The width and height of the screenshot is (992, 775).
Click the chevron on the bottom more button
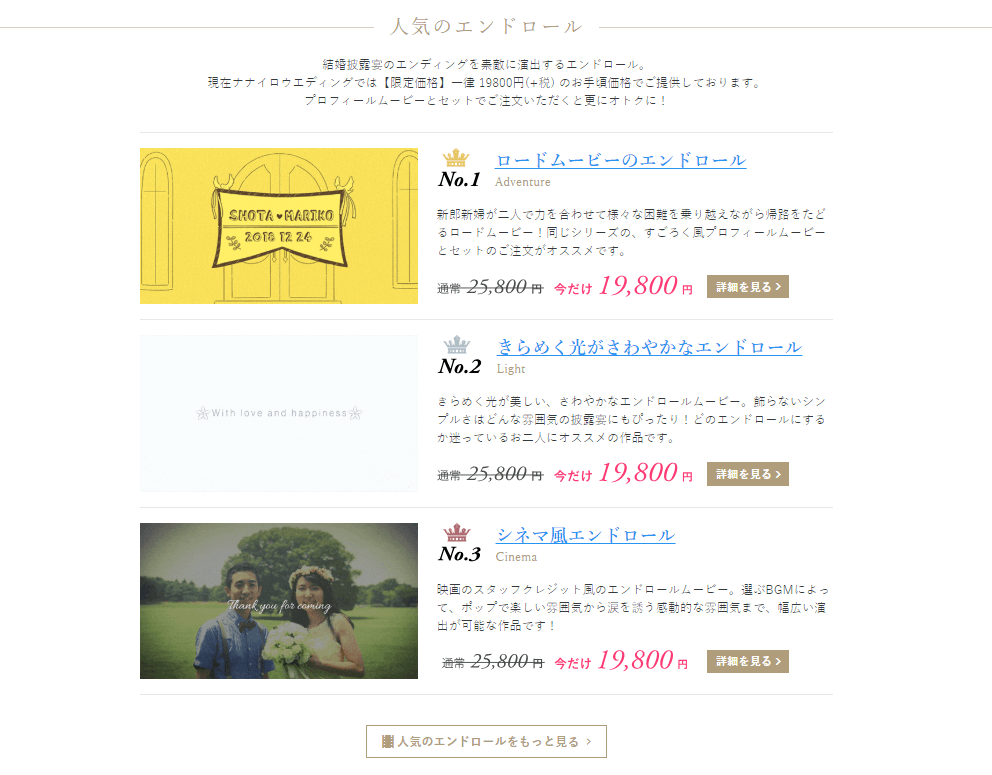(589, 741)
